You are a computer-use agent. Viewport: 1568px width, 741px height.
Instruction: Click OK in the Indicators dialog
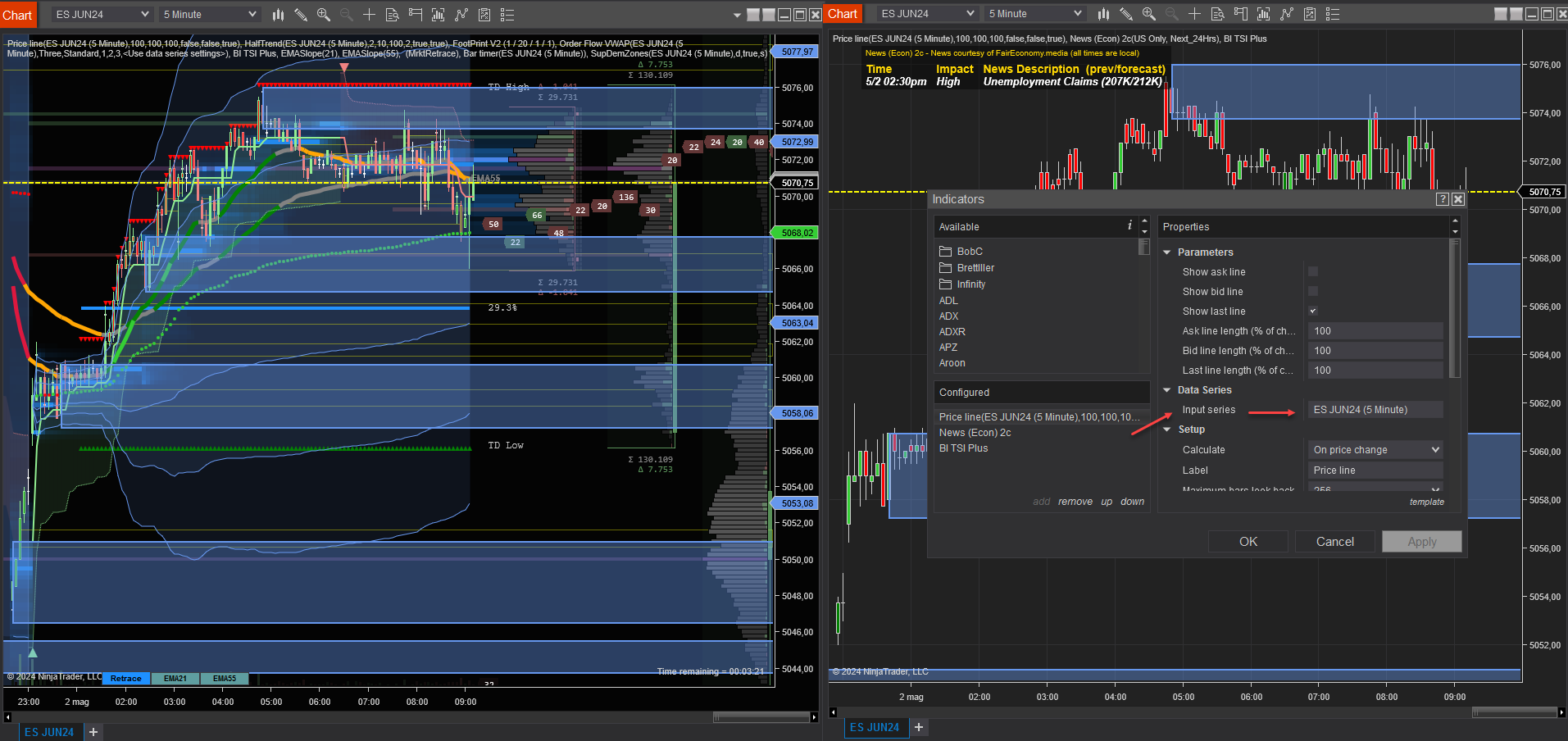tap(1248, 542)
